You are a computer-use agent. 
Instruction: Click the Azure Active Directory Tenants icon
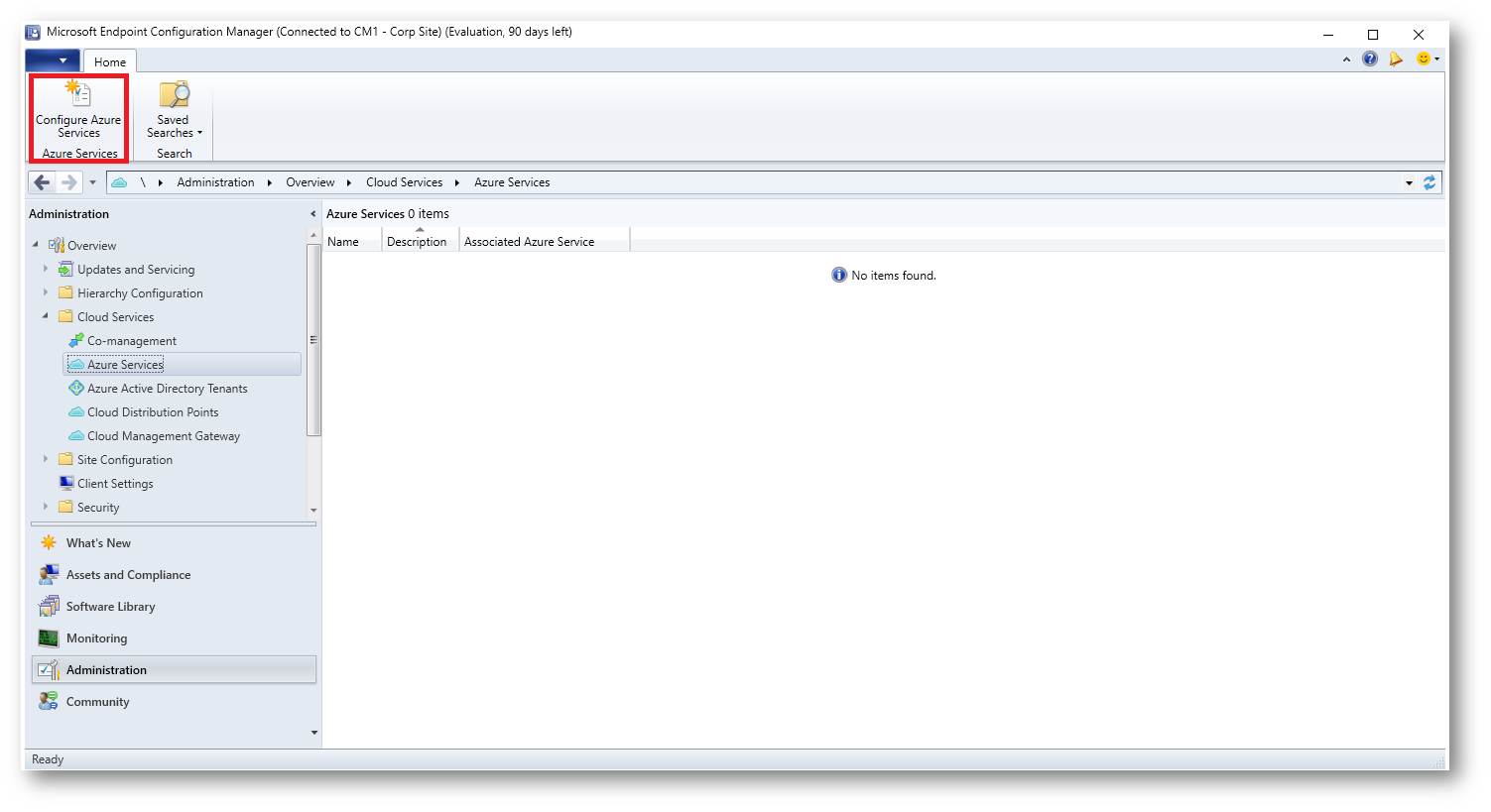click(x=76, y=388)
